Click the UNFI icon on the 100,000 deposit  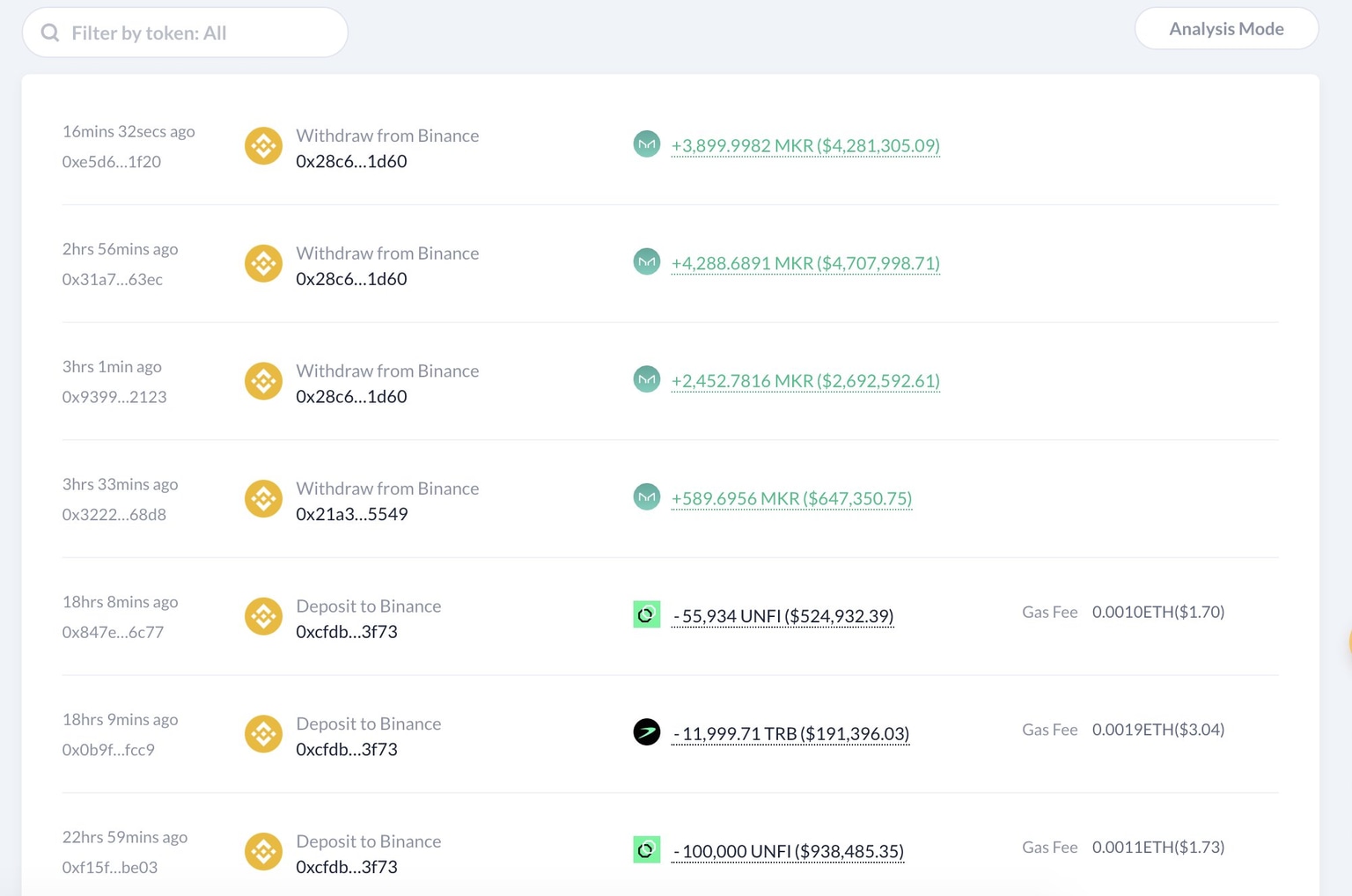point(647,848)
